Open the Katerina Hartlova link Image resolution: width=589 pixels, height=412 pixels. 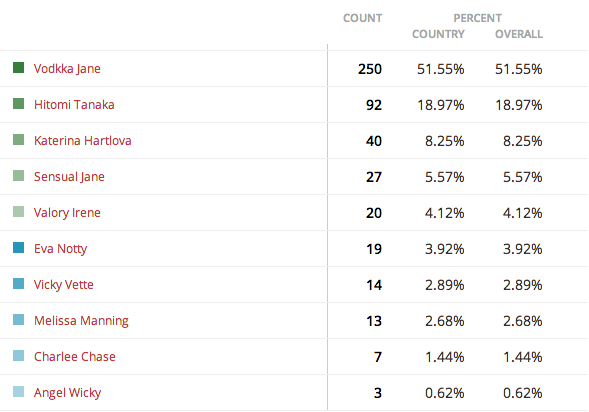pos(83,140)
